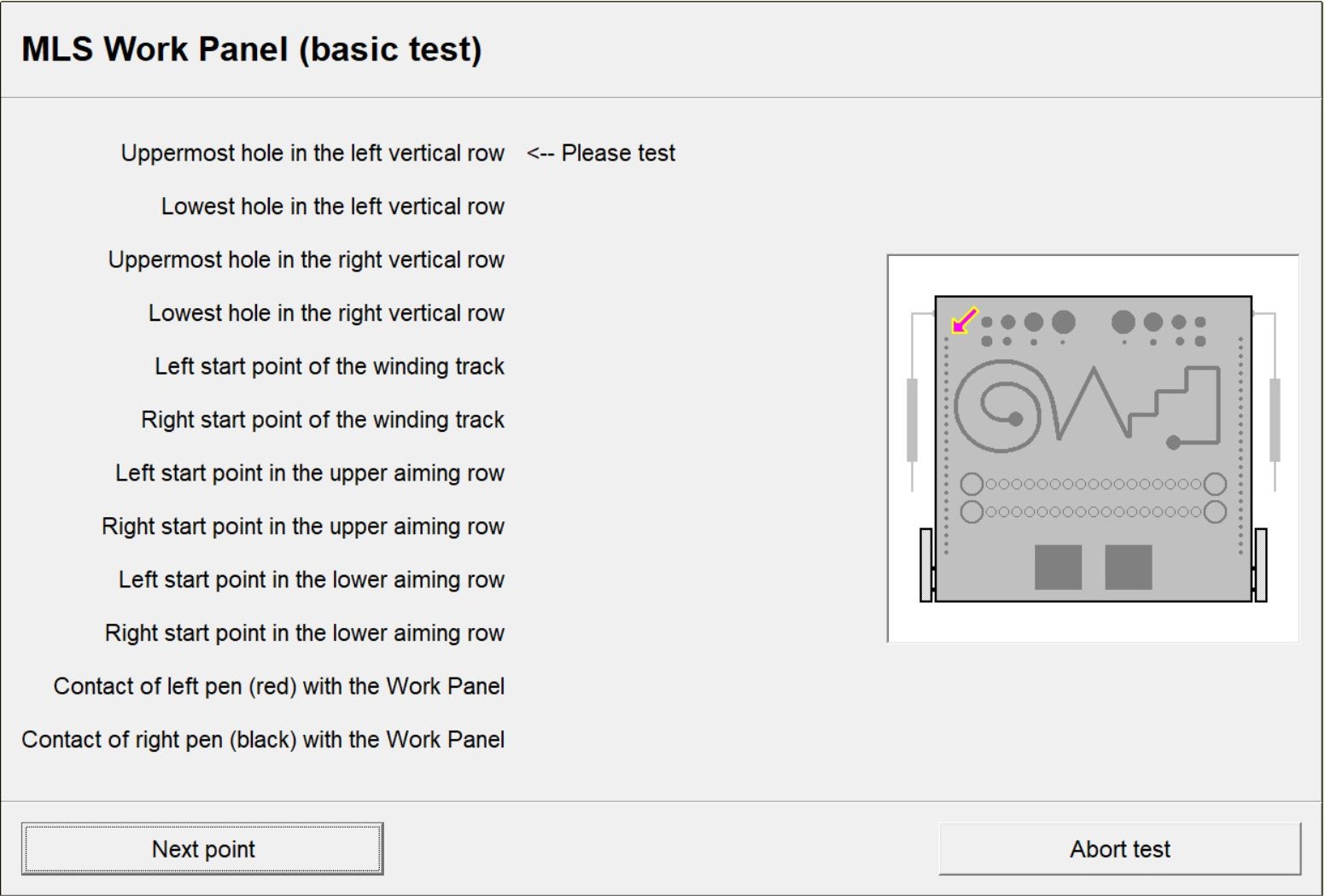The image size is (1325, 896).
Task: Click 'Contact of left pen (red)' item
Action: (279, 687)
